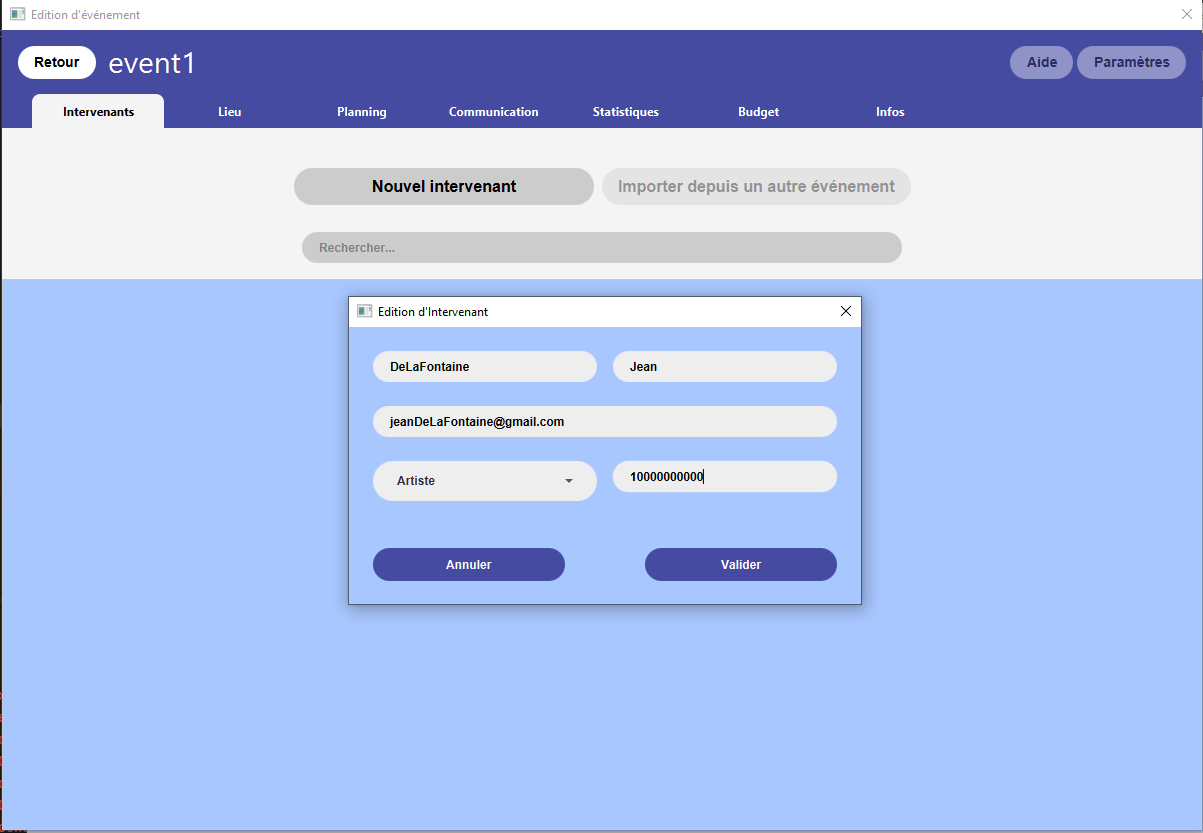Open the Aide help button
The image size is (1203, 833).
pyautogui.click(x=1042, y=62)
